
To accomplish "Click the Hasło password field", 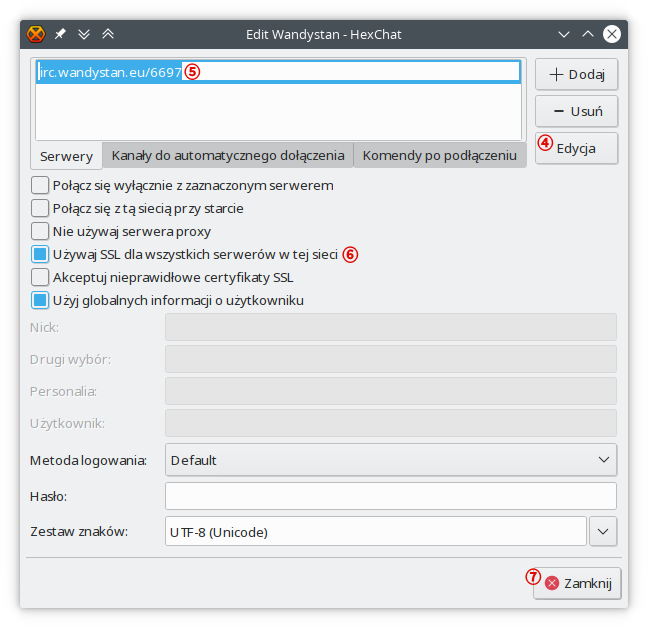I will click(391, 496).
